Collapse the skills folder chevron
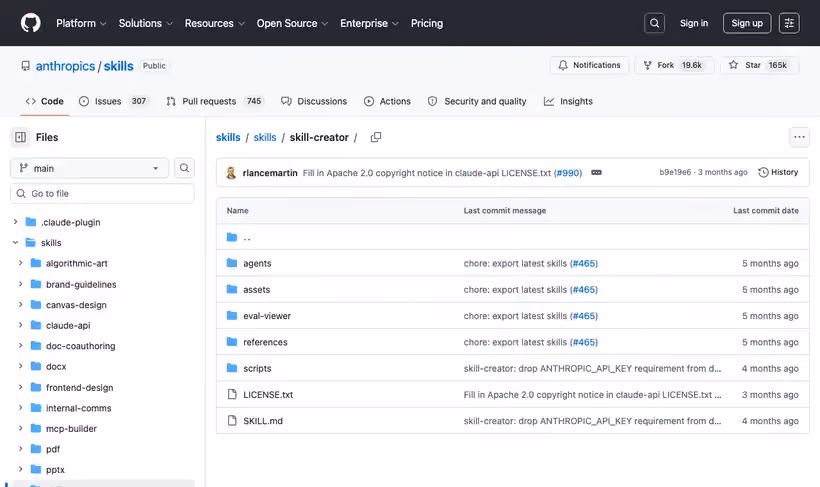The width and height of the screenshot is (820, 487). [16, 243]
